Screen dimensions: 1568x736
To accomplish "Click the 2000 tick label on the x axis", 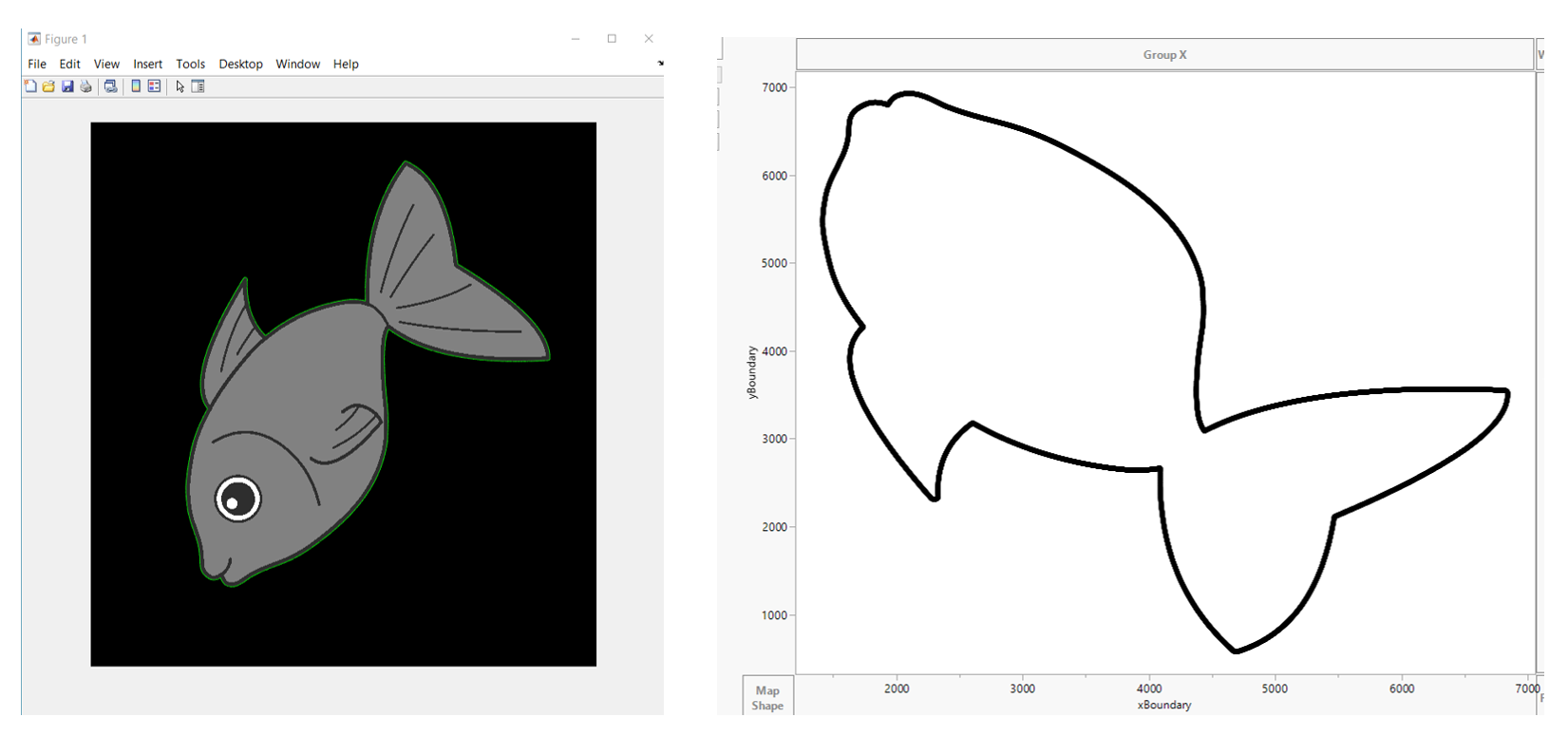I will click(x=897, y=689).
